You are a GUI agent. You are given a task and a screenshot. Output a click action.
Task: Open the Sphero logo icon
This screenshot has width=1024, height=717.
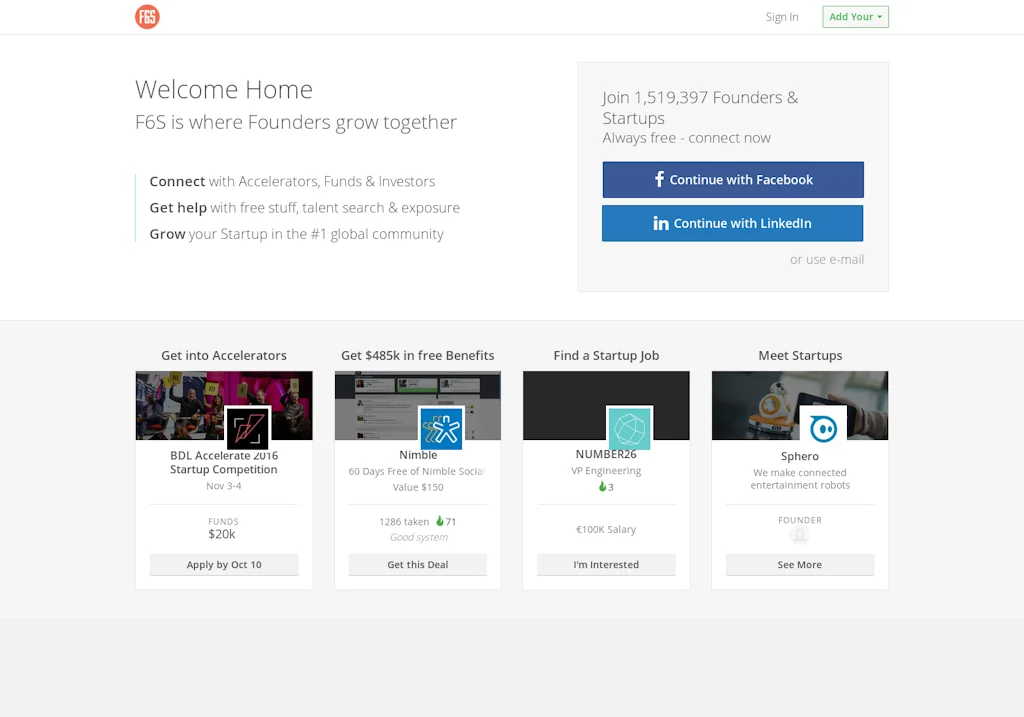[823, 428]
